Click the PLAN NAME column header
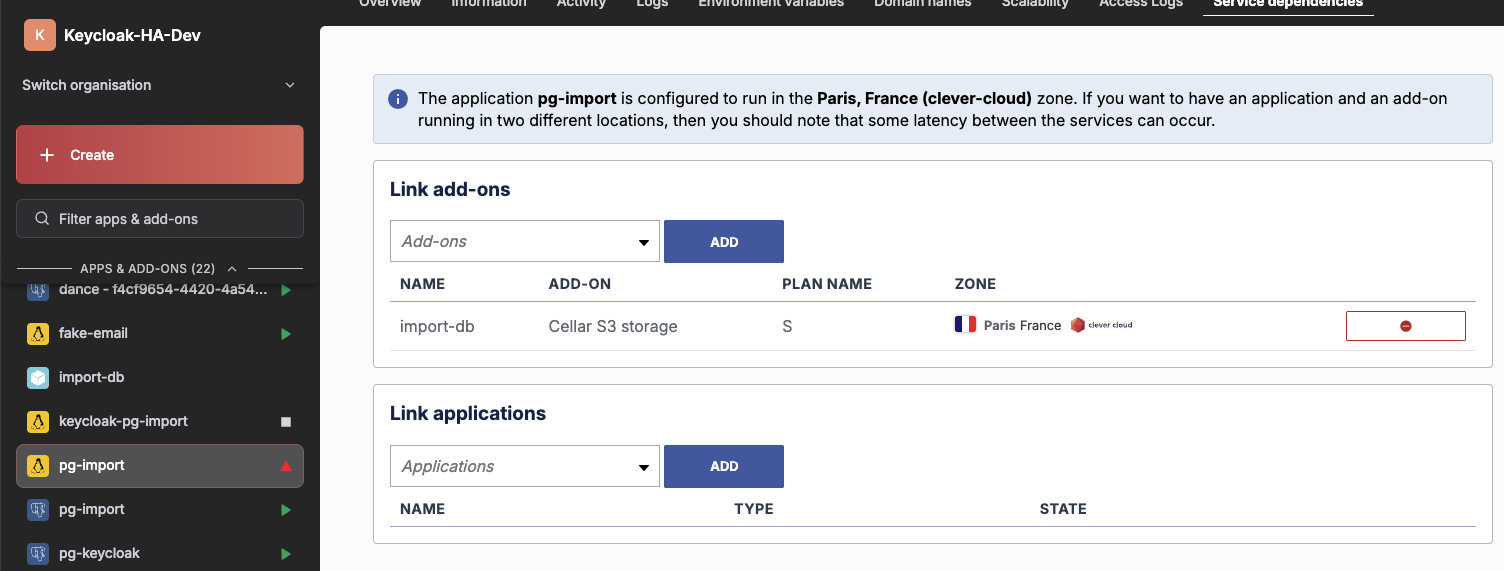 tap(827, 284)
